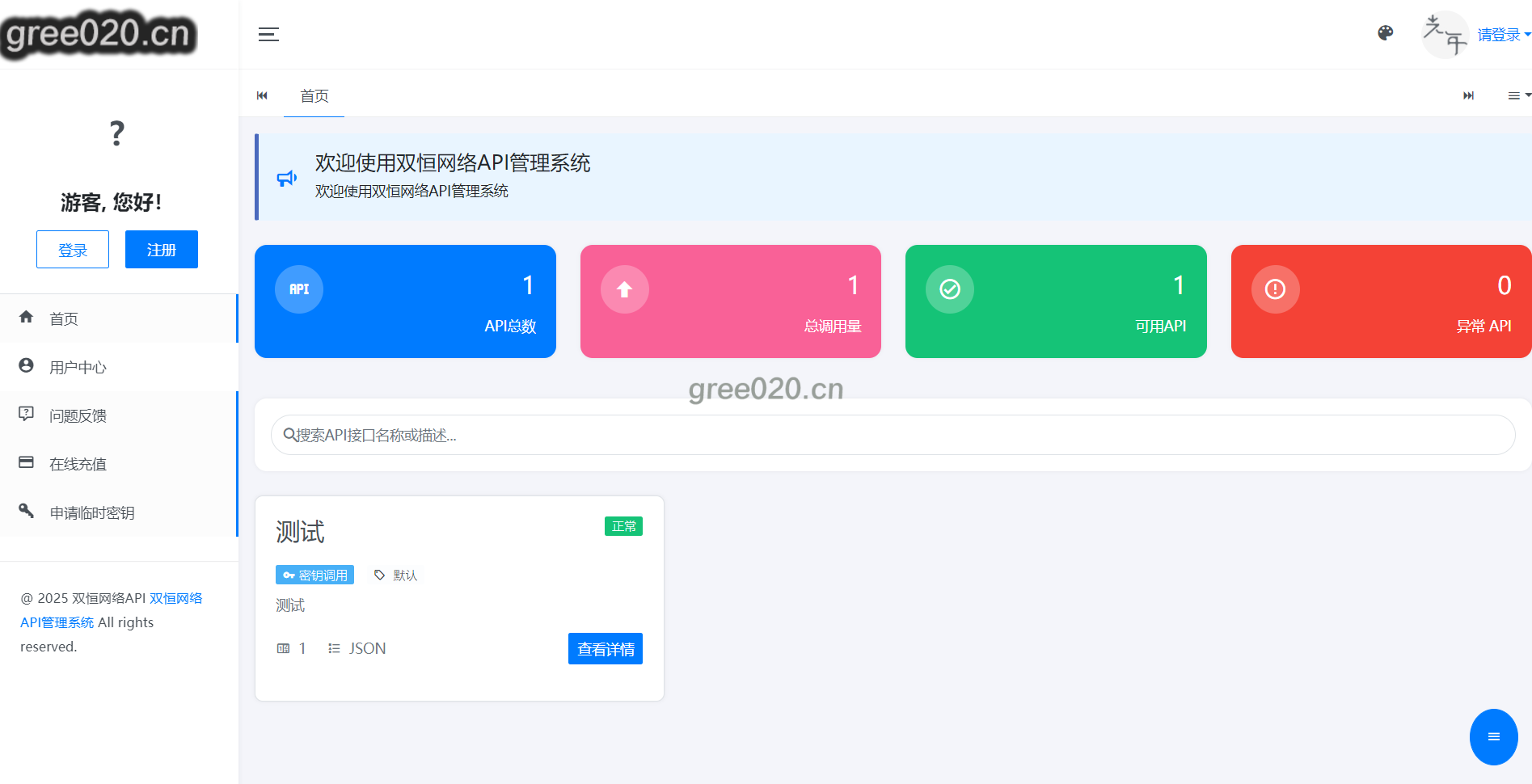Screen dimensions: 1532x784
Task: Focus the API search input field
Action: [893, 436]
